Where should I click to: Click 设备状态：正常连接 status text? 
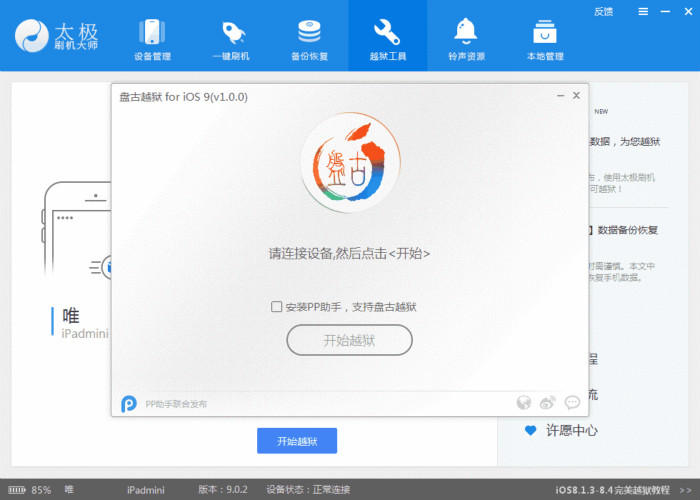pyautogui.click(x=308, y=490)
